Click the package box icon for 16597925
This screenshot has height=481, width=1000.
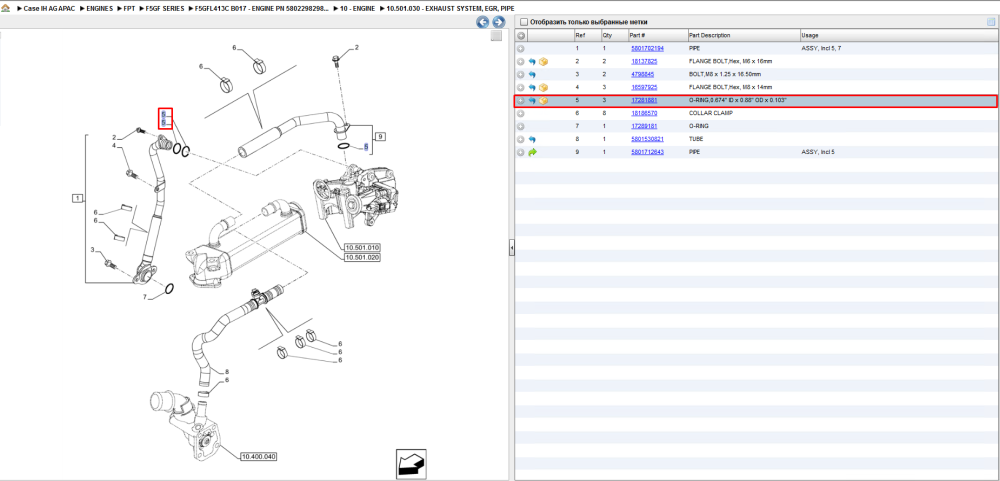coord(543,87)
